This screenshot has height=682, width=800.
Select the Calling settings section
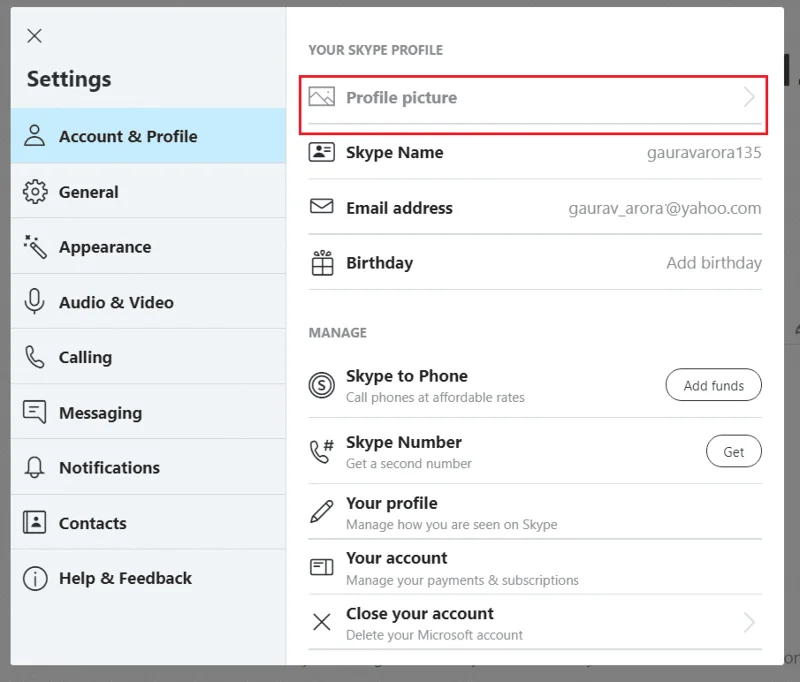tap(148, 357)
